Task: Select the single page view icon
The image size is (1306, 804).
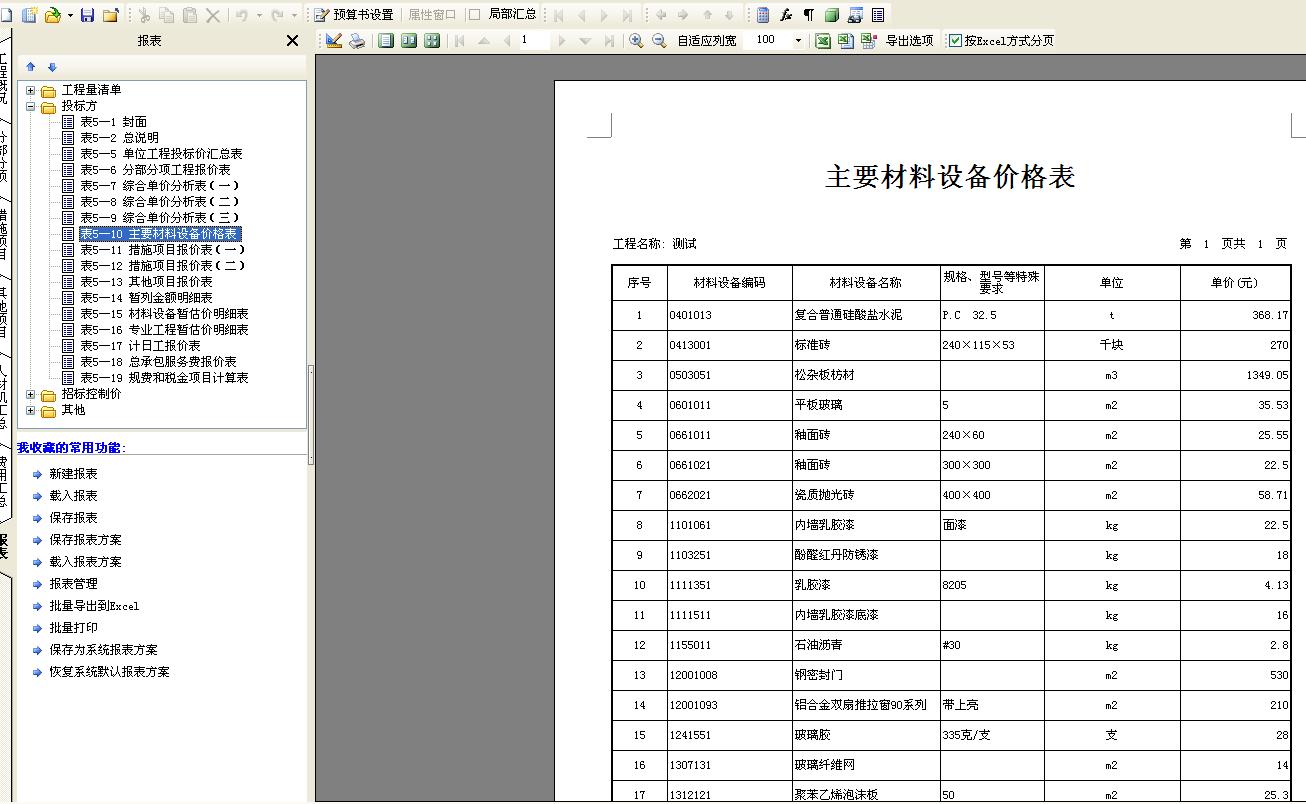Action: pyautogui.click(x=386, y=40)
